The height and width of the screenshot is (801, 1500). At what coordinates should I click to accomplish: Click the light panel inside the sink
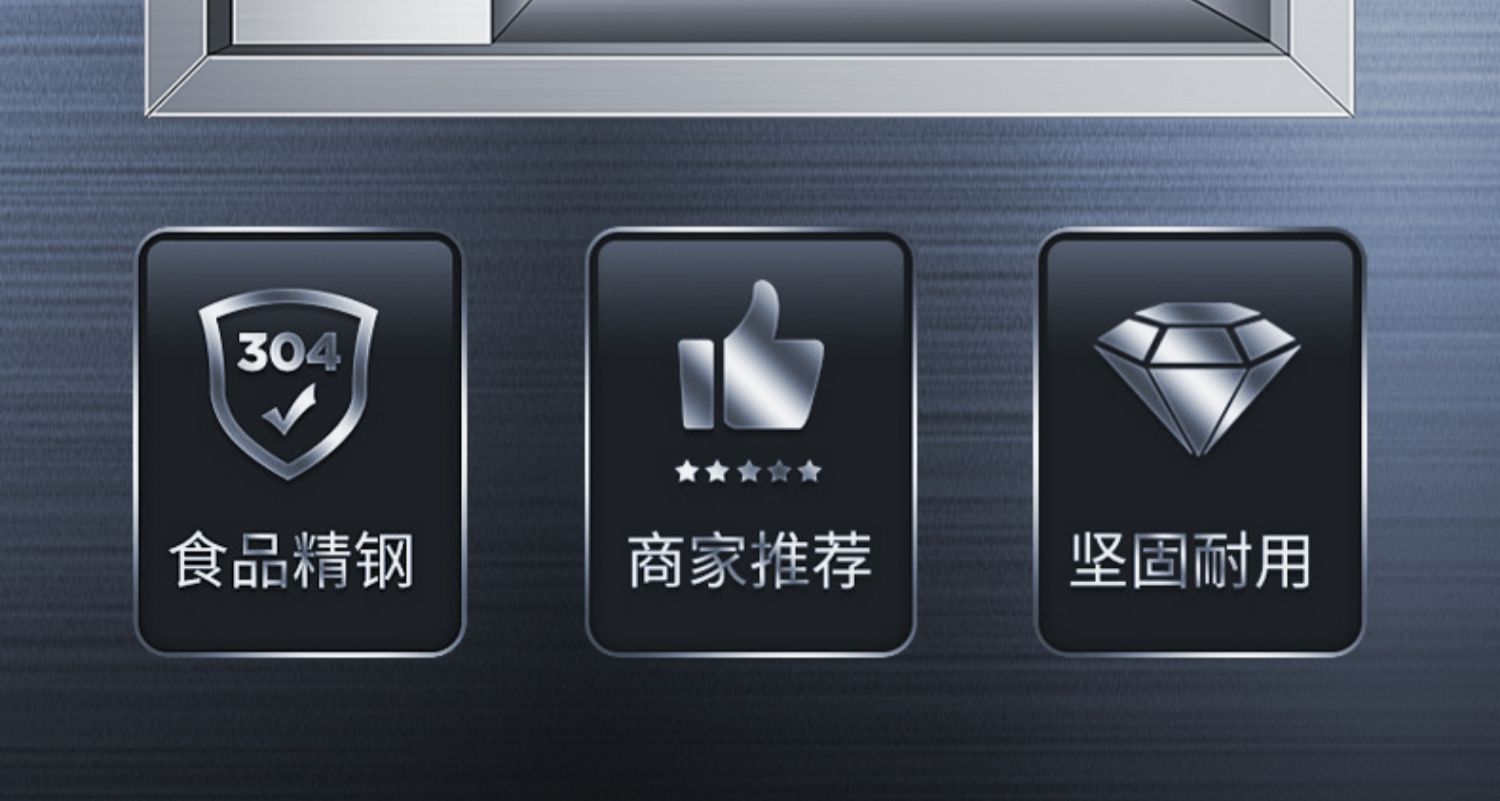(362, 20)
